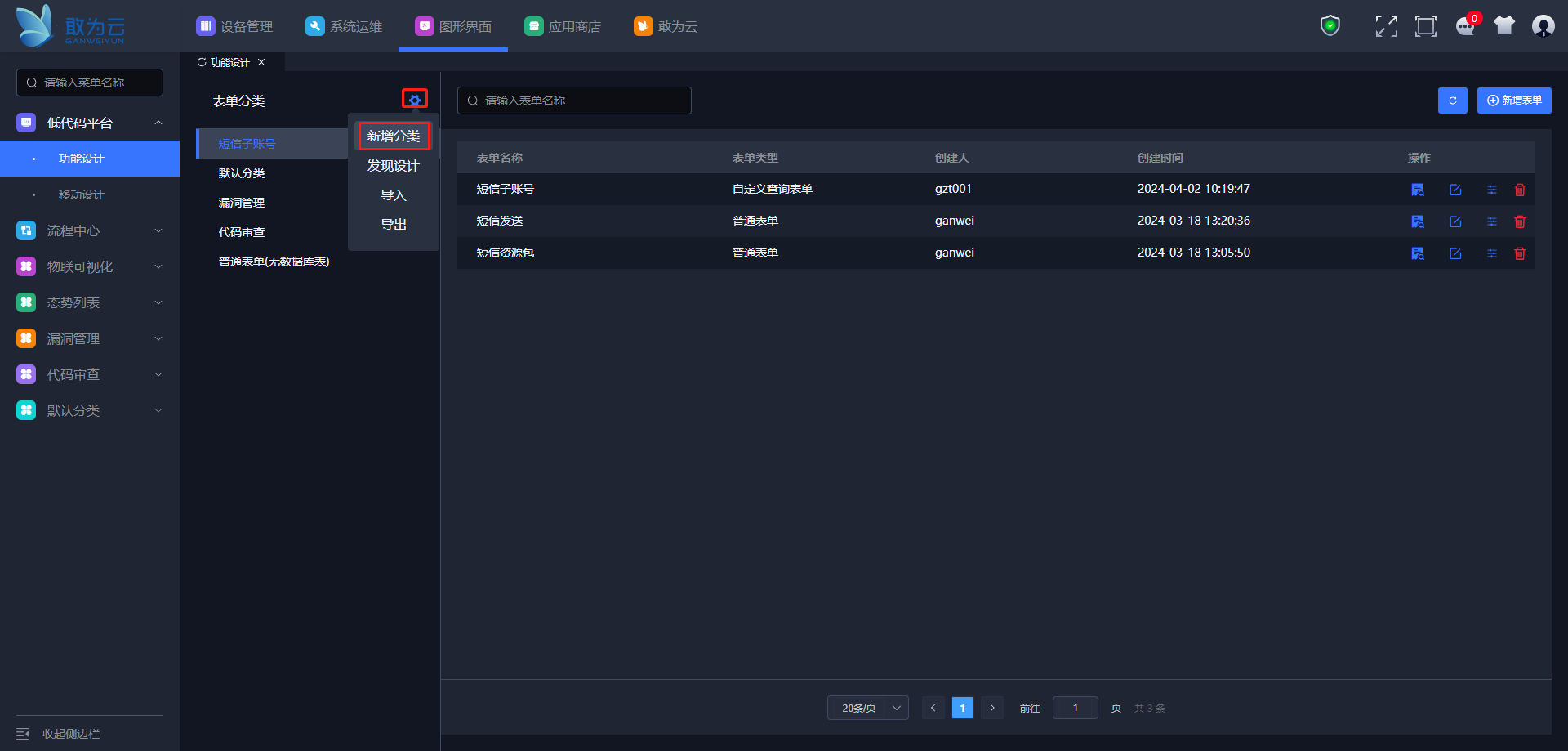
Task: Open the theme skin shirt icon
Action: [1504, 26]
